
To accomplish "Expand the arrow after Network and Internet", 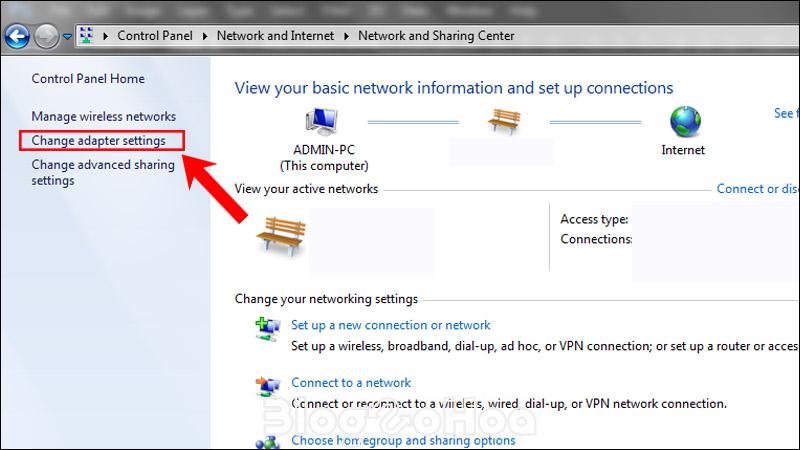I will [x=346, y=36].
